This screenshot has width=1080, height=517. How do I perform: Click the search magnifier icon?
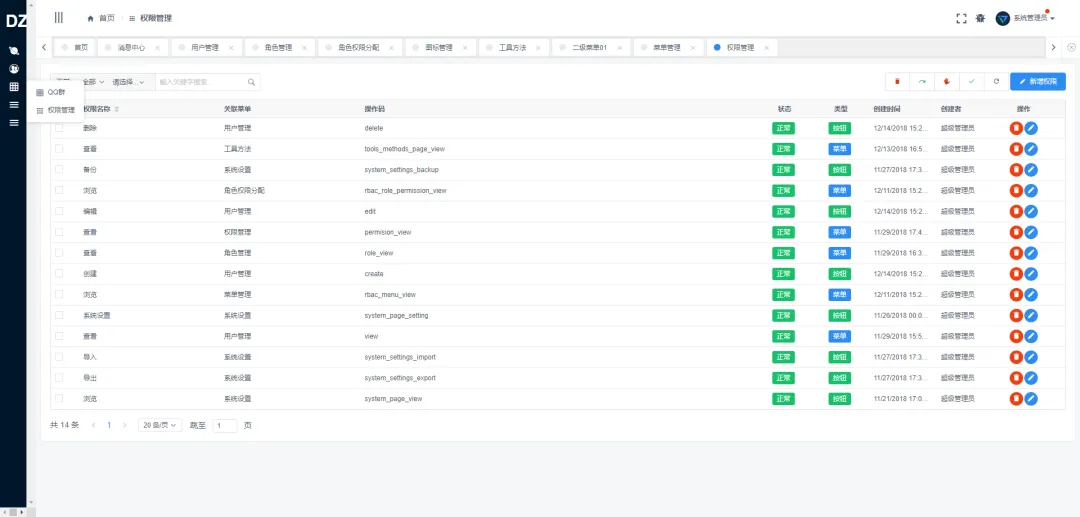tap(252, 82)
